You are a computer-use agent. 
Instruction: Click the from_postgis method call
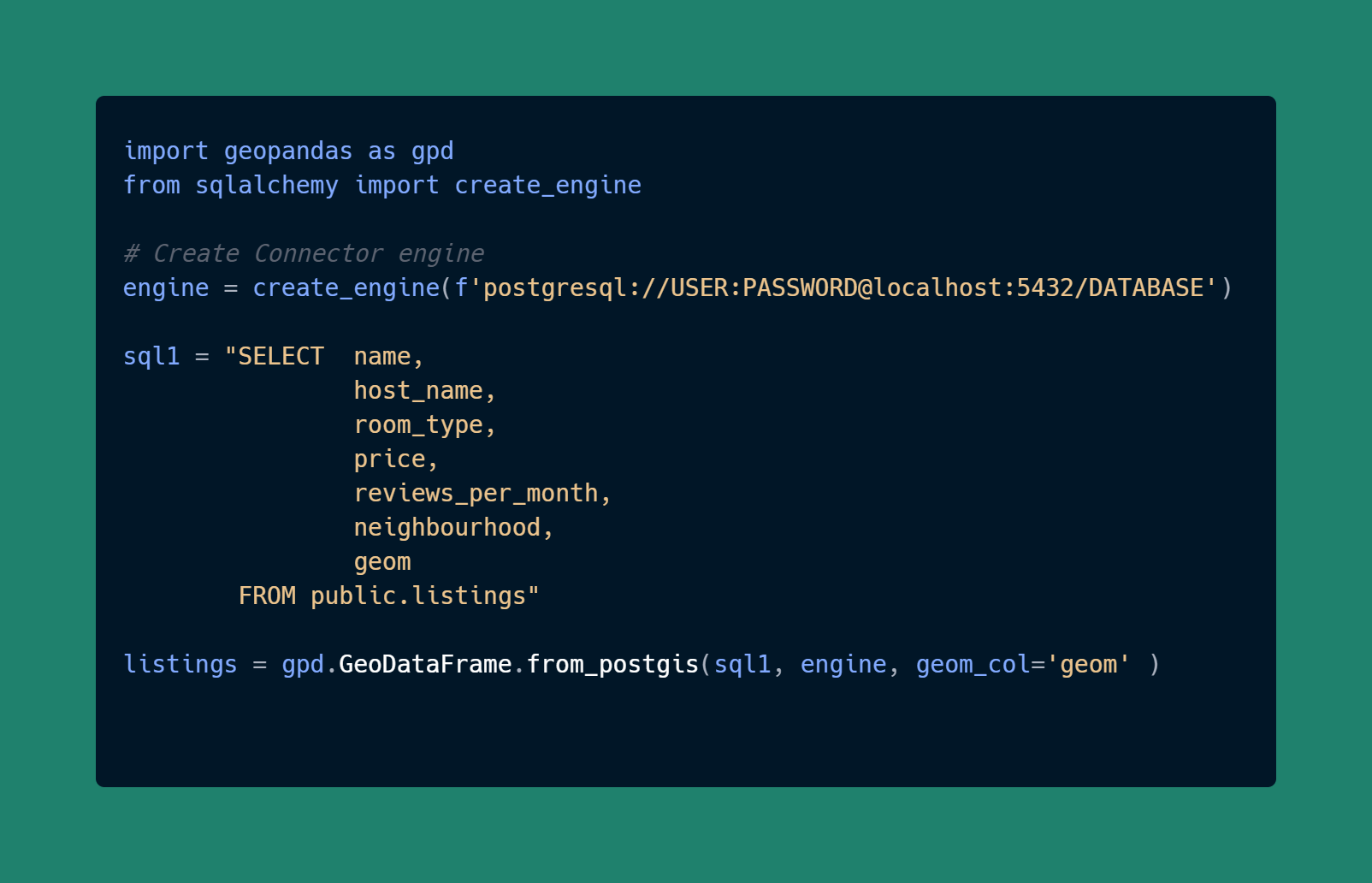tap(613, 665)
